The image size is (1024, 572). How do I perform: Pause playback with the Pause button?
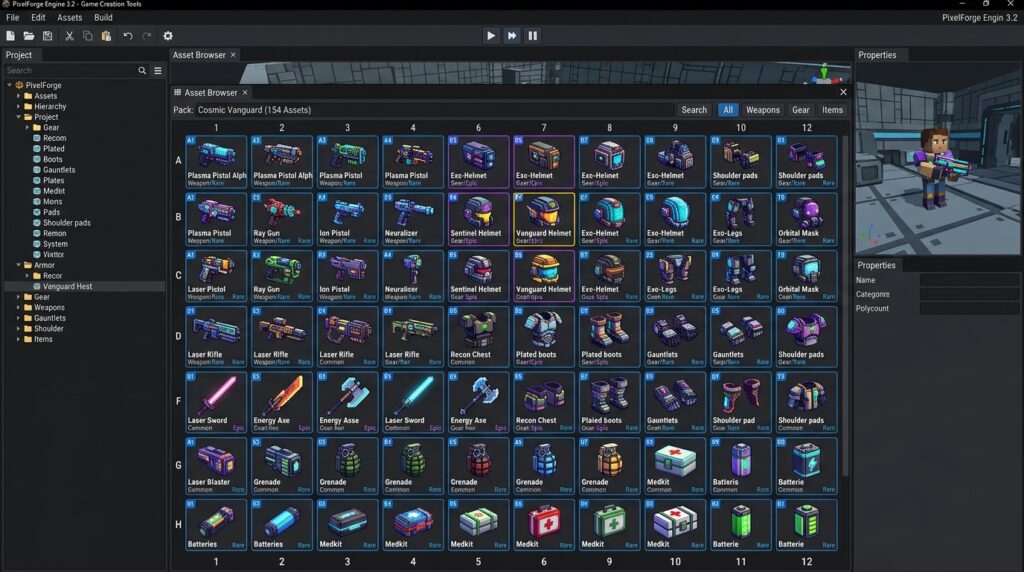click(x=533, y=36)
